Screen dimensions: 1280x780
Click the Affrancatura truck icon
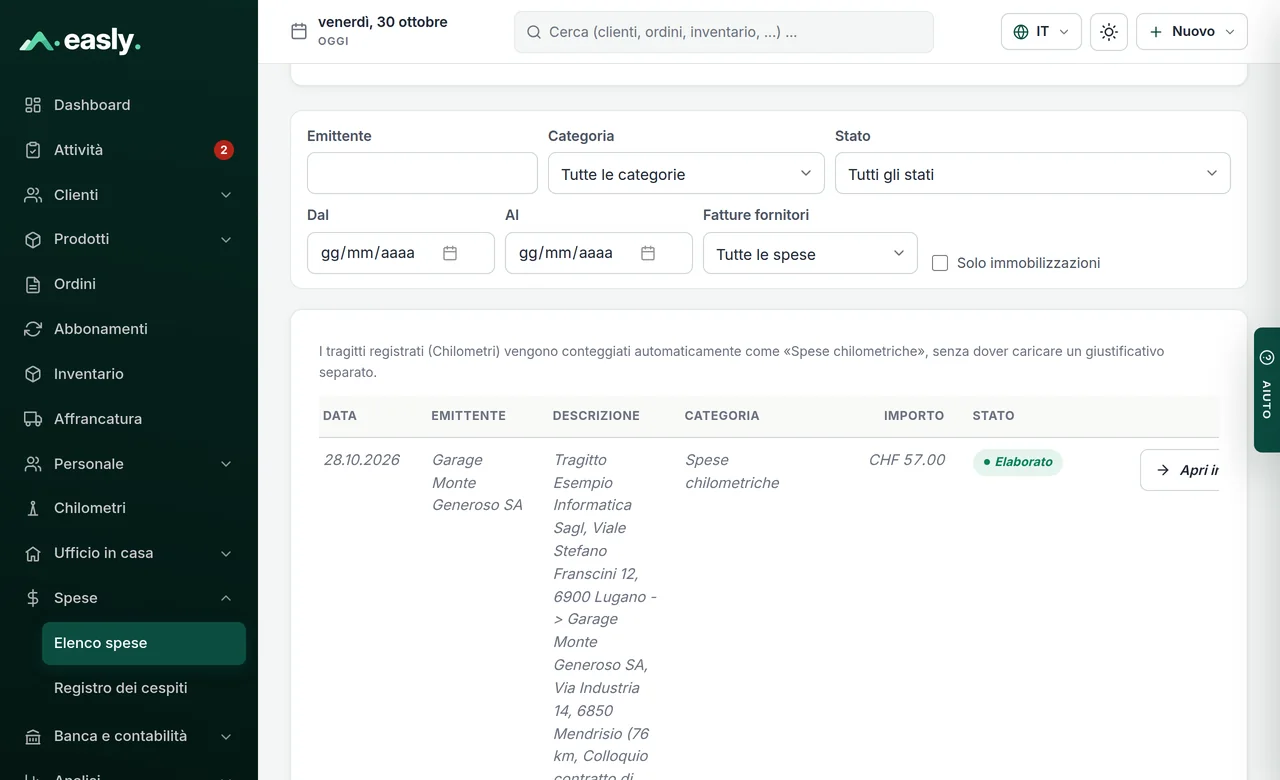coord(33,419)
